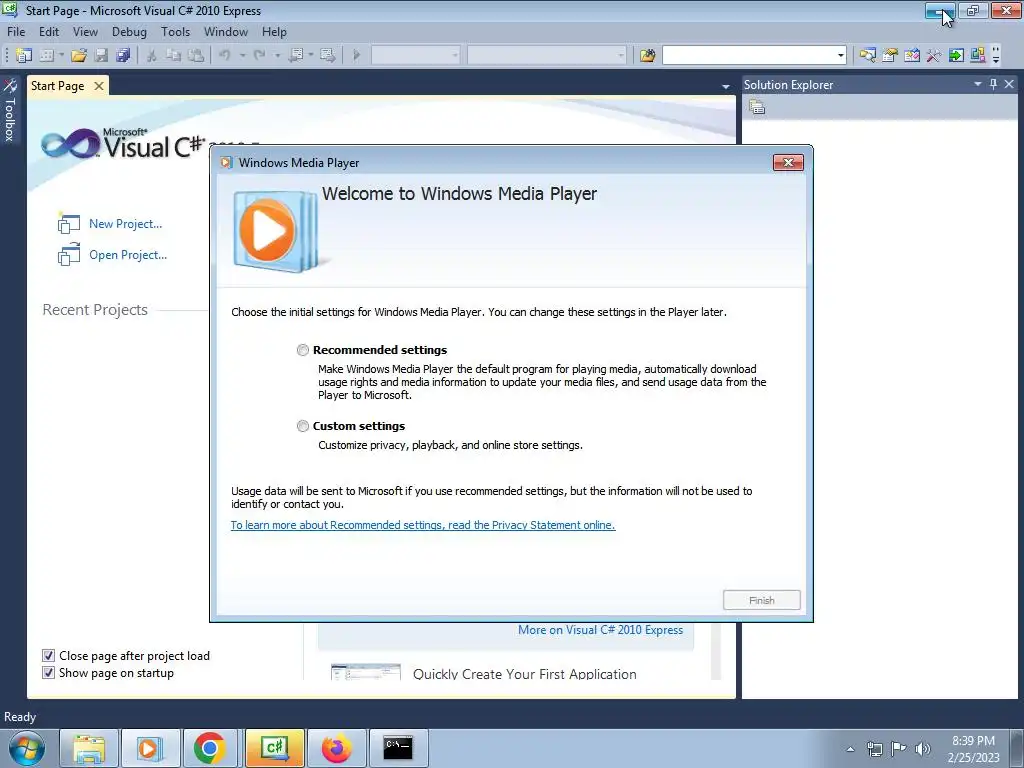Open the Windows Start menu orb
The height and width of the screenshot is (768, 1024).
pyautogui.click(x=27, y=748)
